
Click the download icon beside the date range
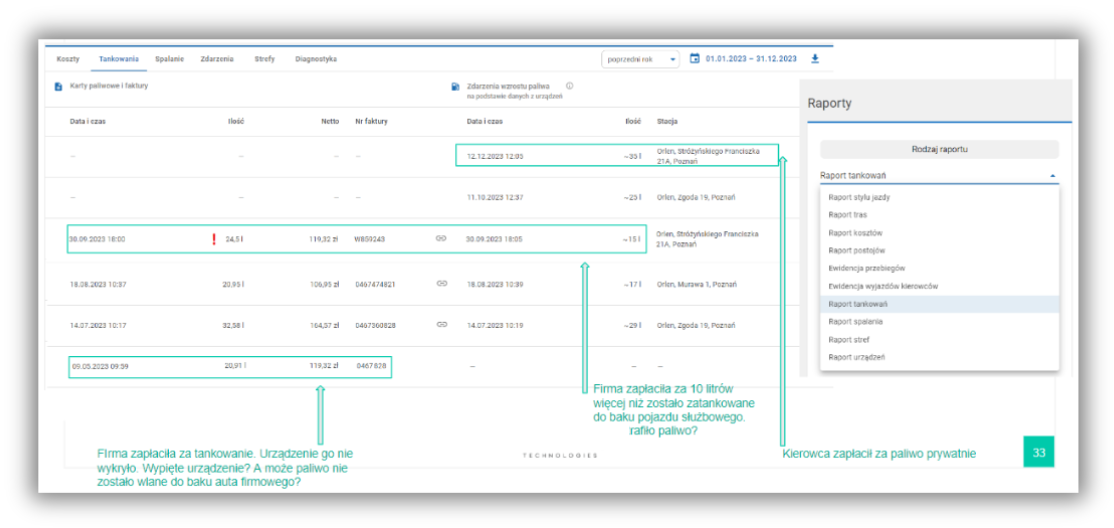pos(814,59)
